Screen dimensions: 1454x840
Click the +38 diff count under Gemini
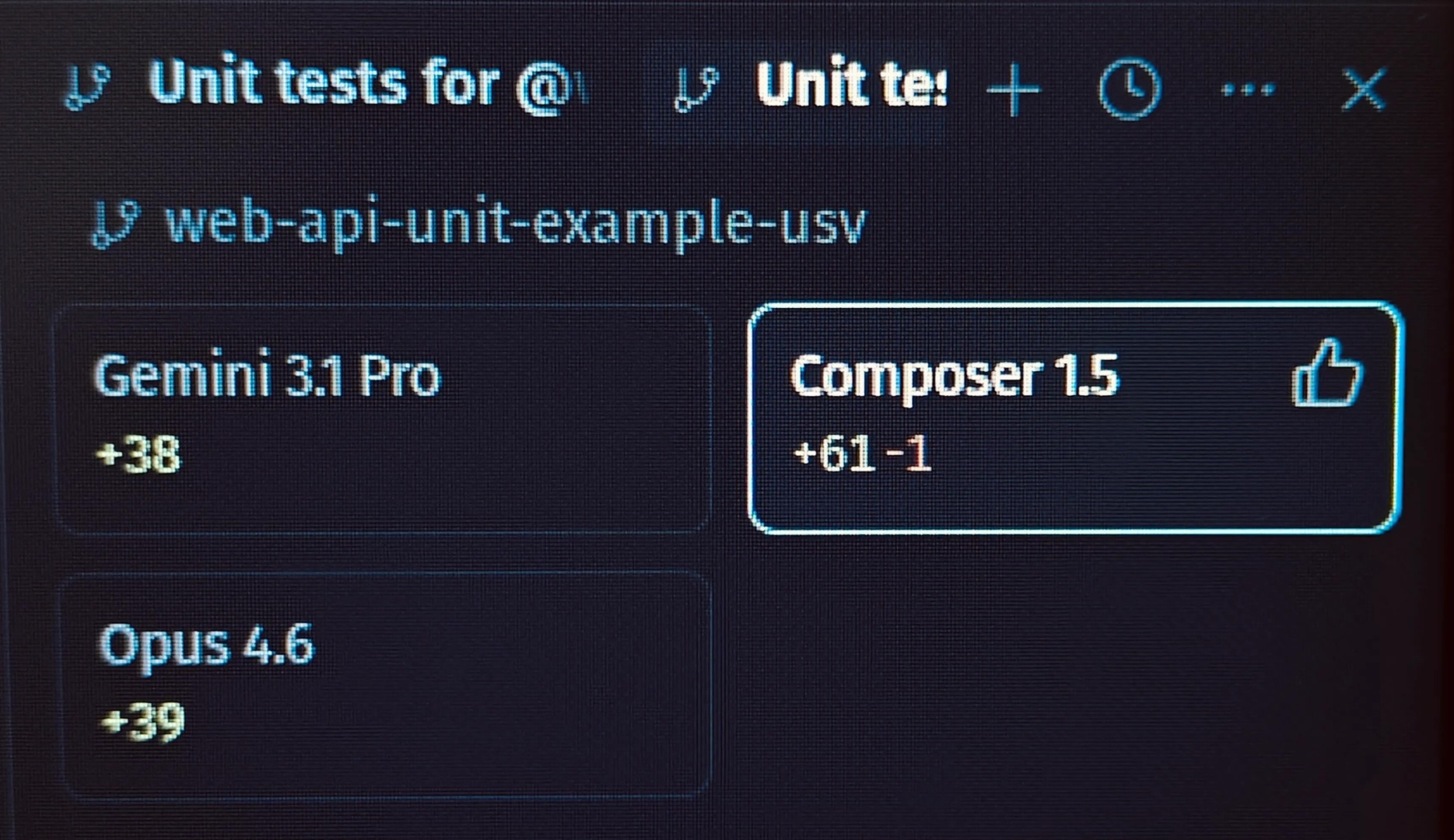138,454
